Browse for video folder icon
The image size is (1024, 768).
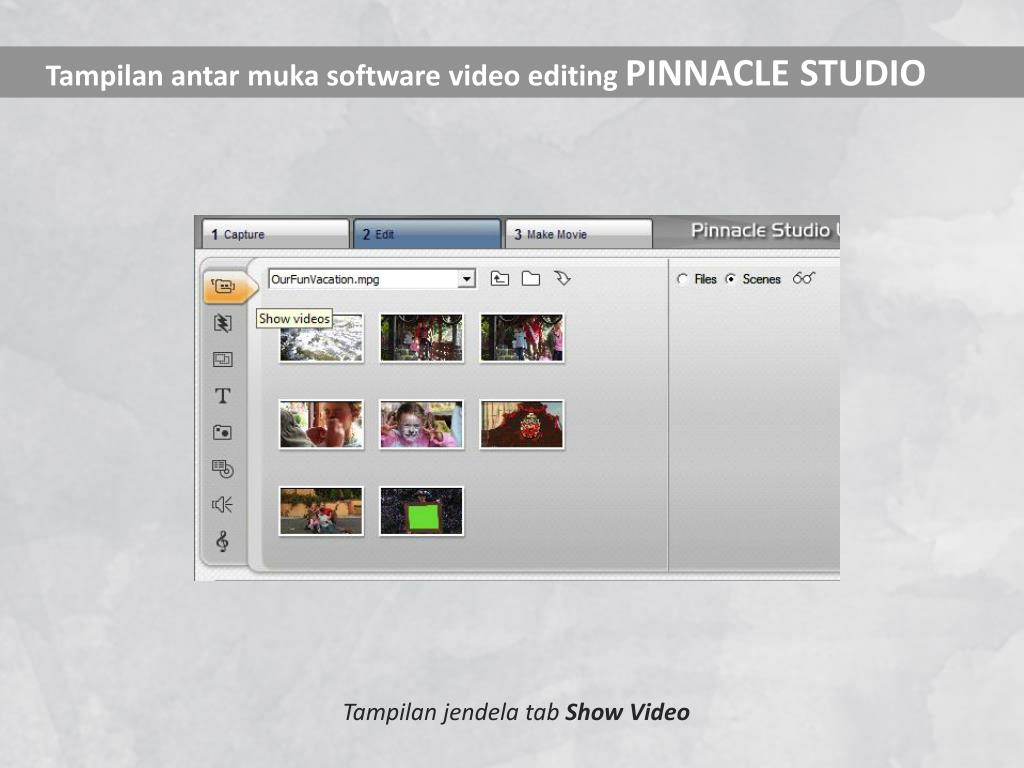point(531,279)
